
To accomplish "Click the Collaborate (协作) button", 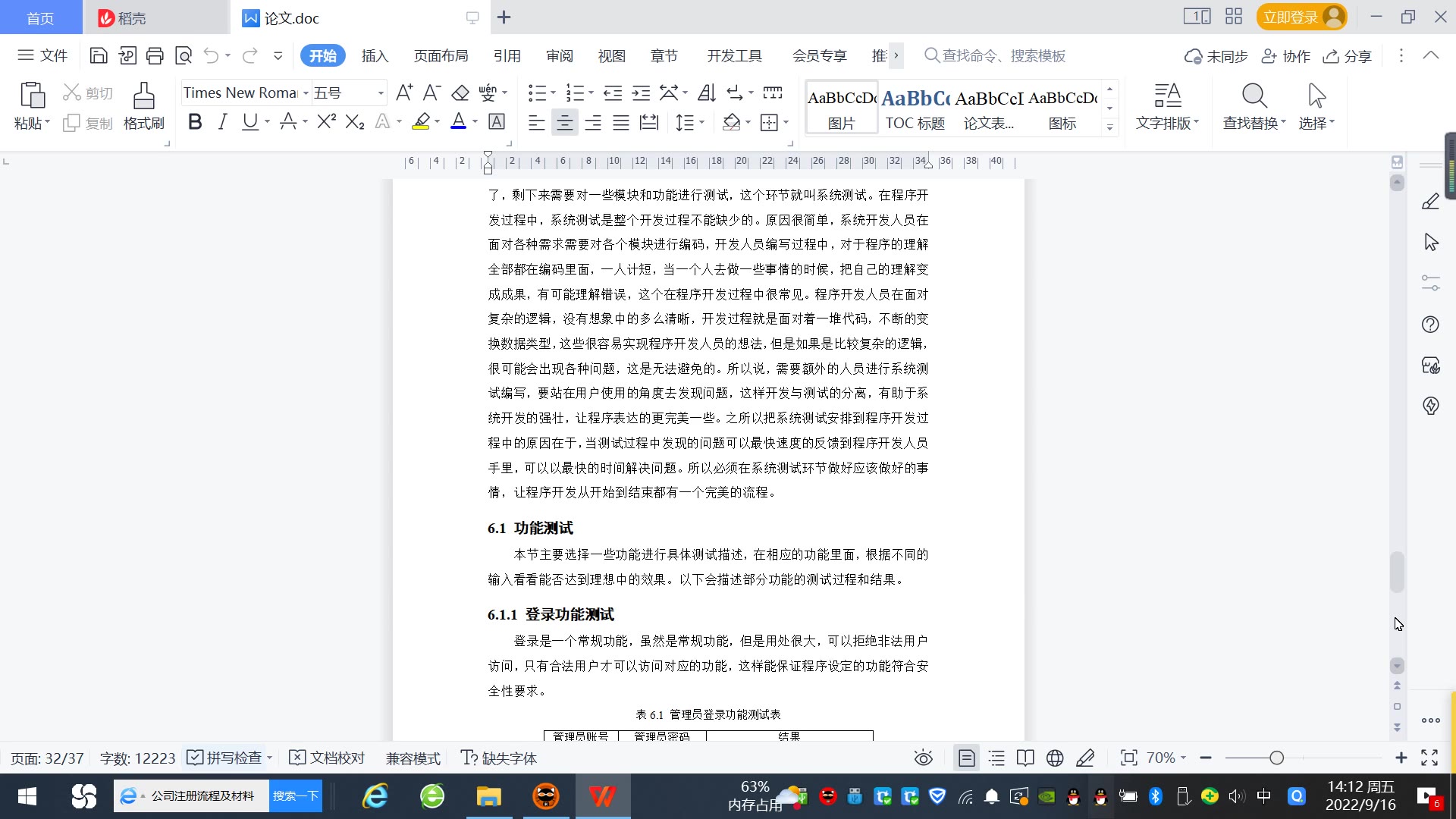I will tap(1286, 56).
